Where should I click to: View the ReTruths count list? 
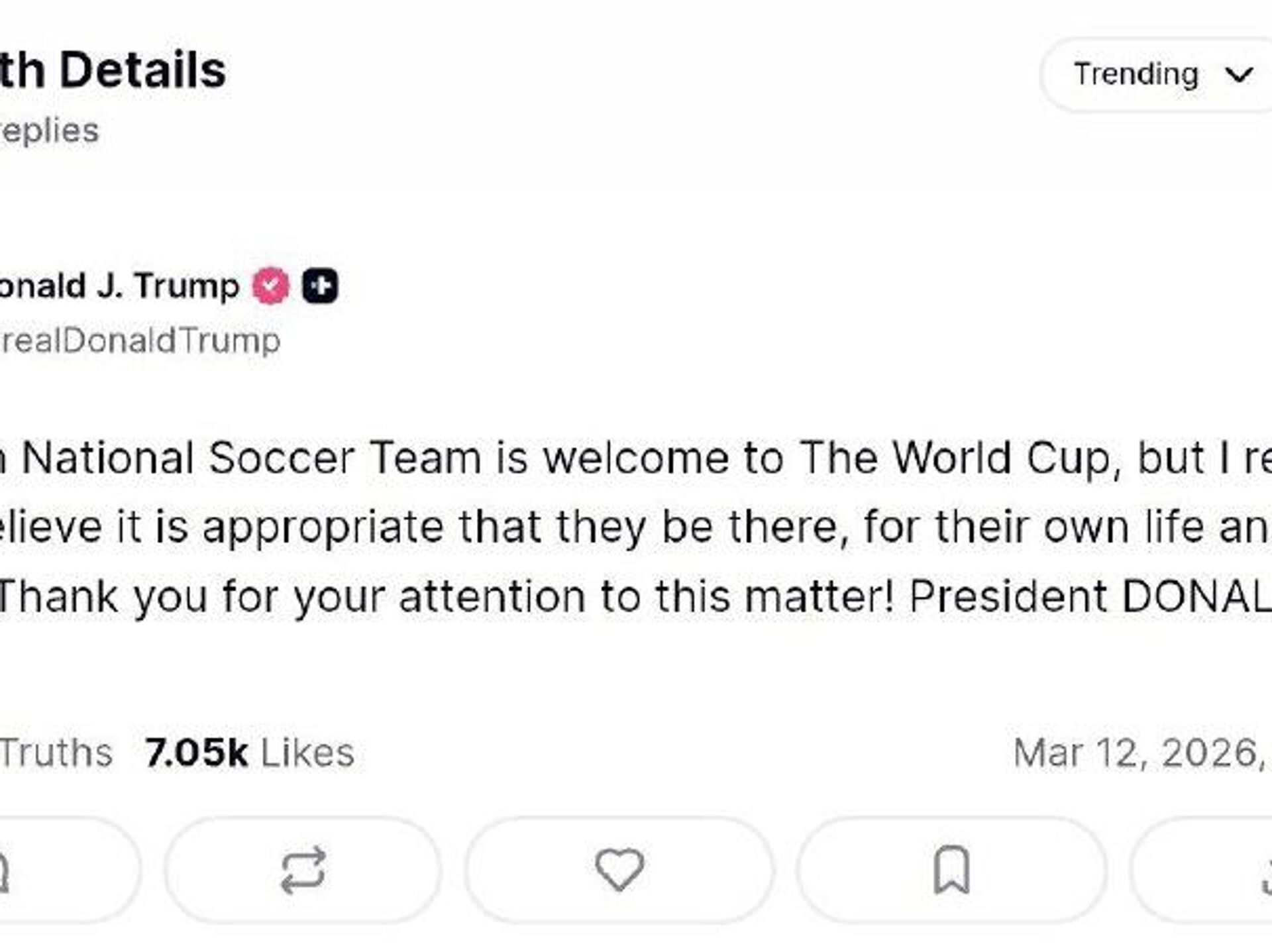(56, 753)
